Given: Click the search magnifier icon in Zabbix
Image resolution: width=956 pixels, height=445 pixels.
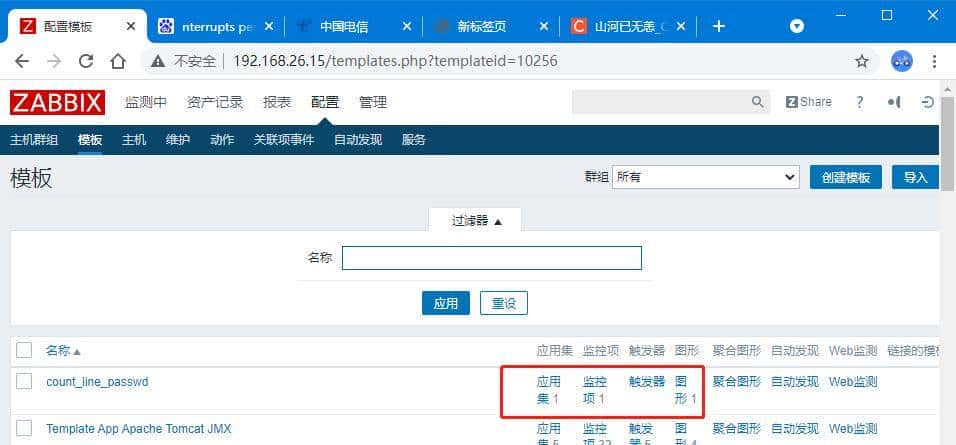Looking at the screenshot, I should click(757, 102).
